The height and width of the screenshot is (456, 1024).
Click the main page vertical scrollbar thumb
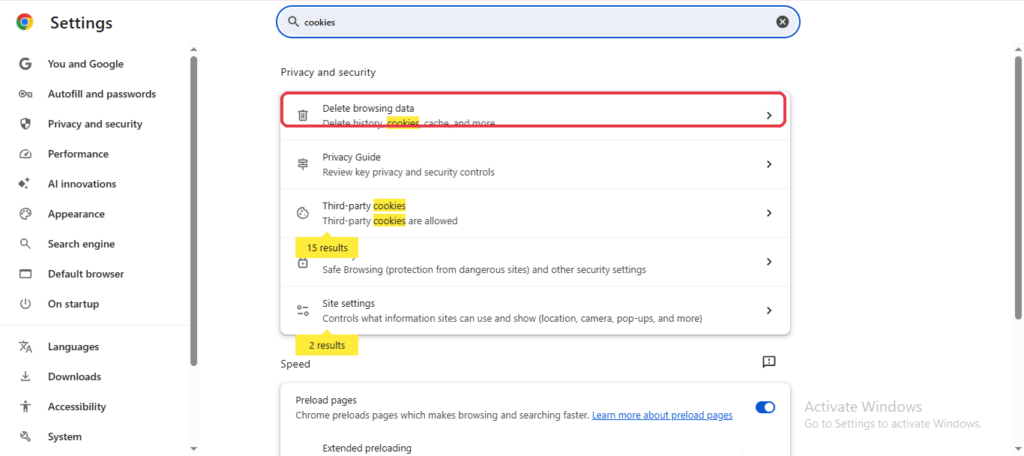coord(1017,189)
